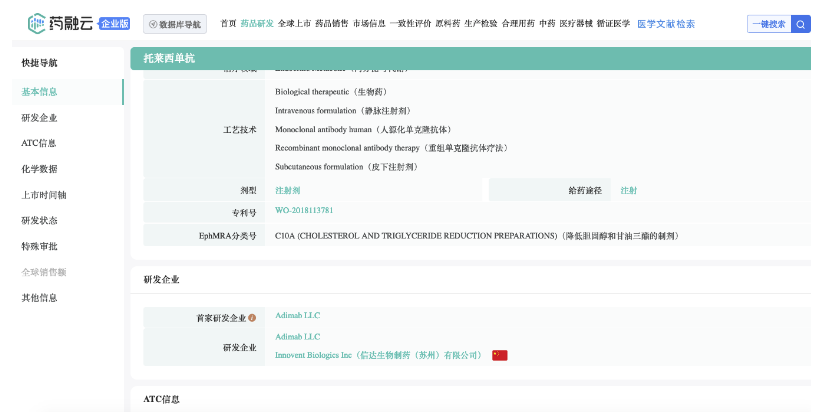This screenshot has width=813, height=412.
Task: Click the 注射剂 dosage form link
Action: pos(287,190)
